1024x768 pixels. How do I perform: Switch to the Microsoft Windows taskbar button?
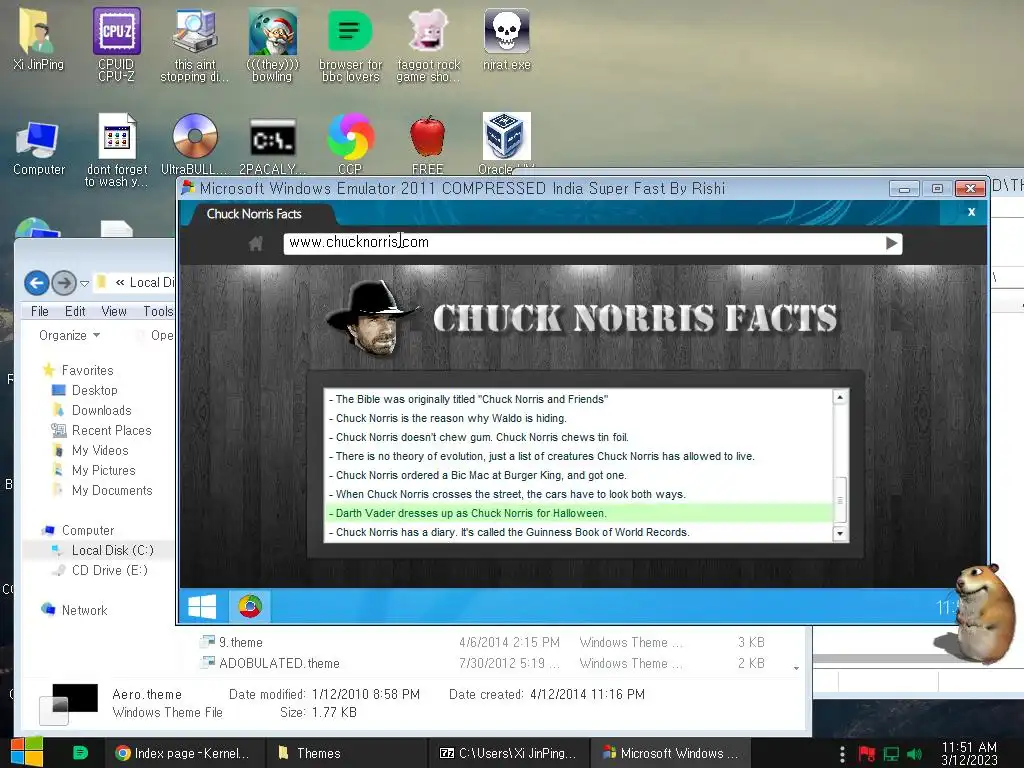click(671, 753)
